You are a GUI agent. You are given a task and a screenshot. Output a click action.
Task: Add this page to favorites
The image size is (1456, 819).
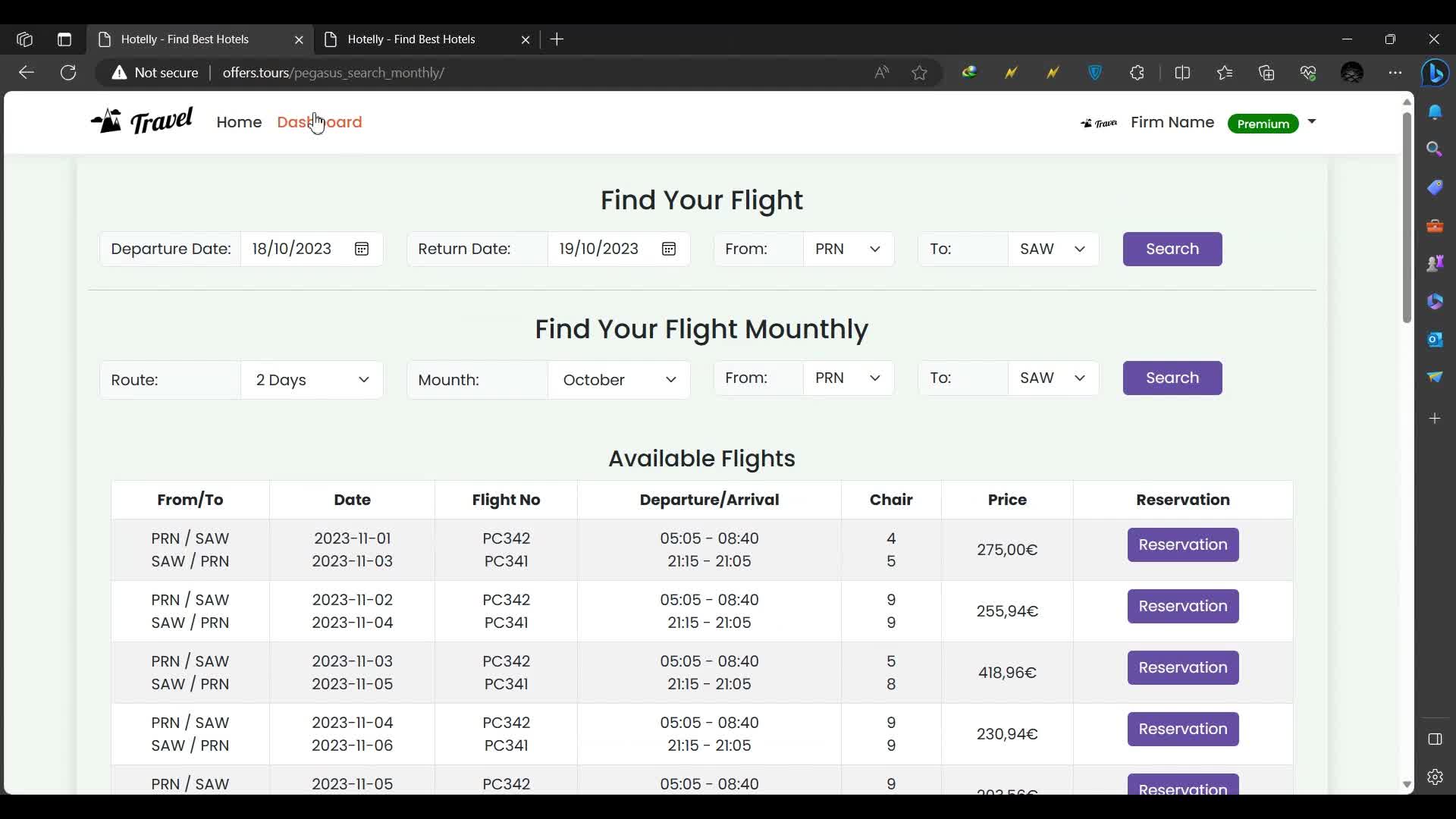920,73
